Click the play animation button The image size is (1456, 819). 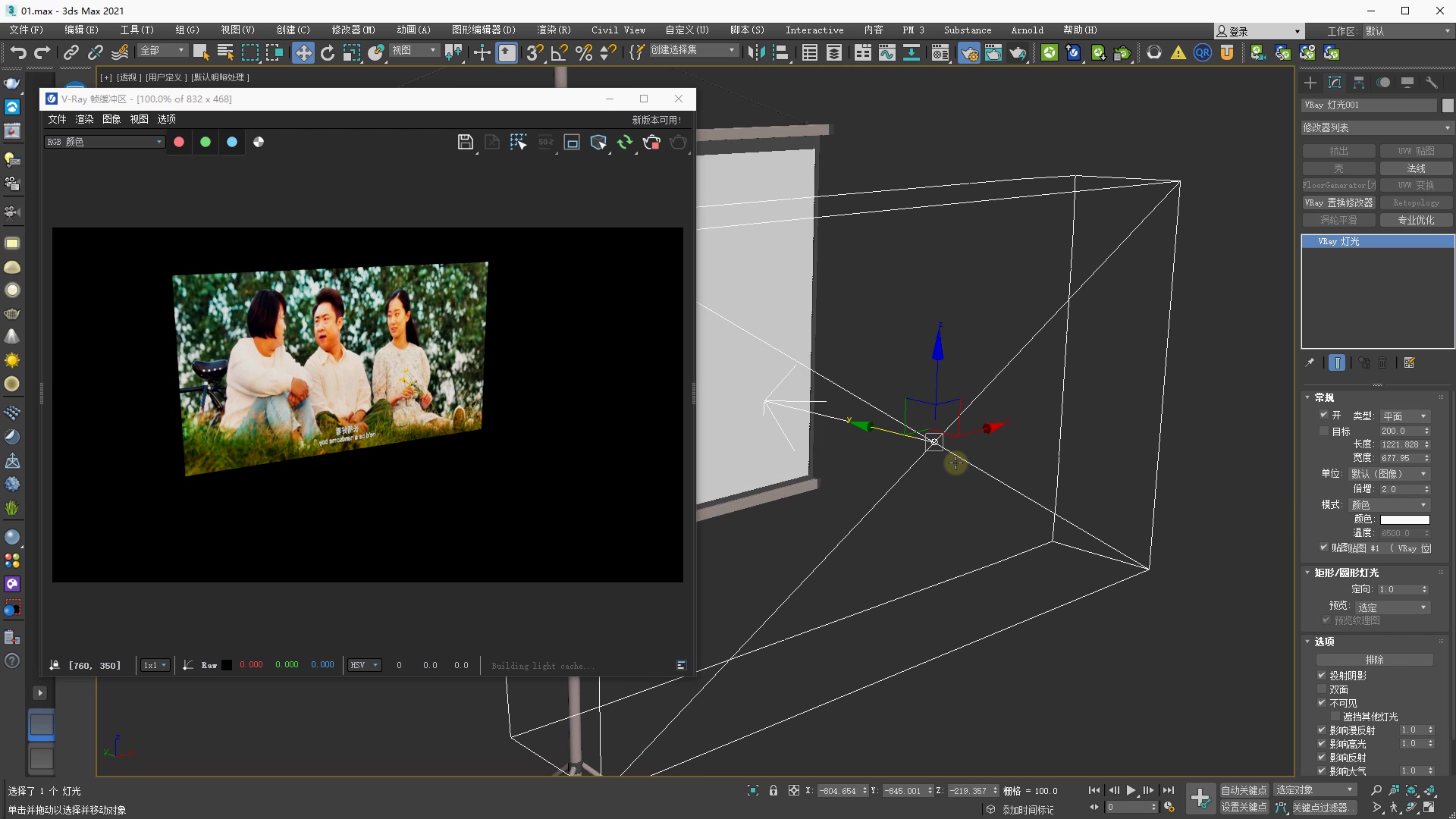pyautogui.click(x=1131, y=790)
